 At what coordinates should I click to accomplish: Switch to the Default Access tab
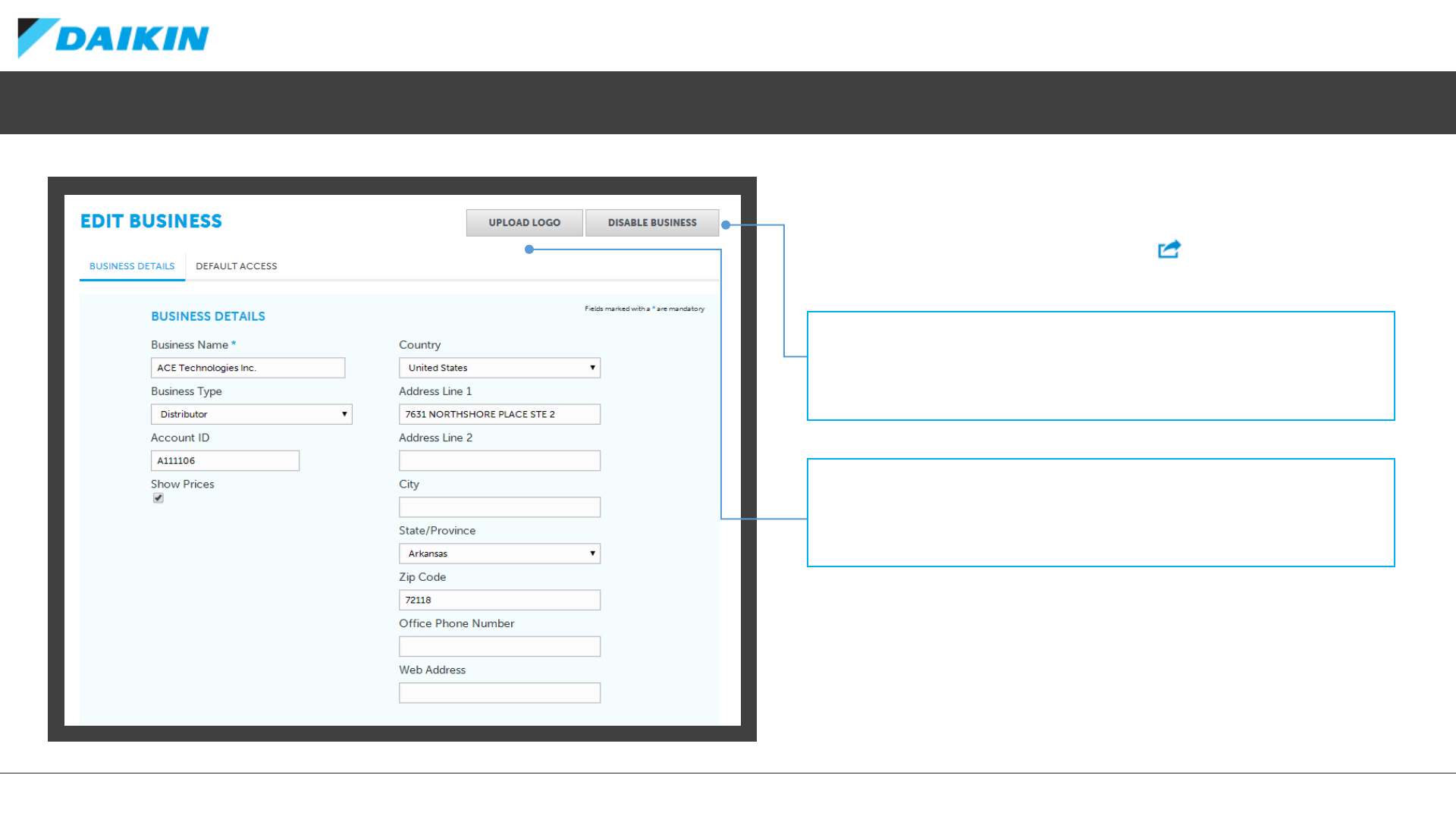pos(236,266)
